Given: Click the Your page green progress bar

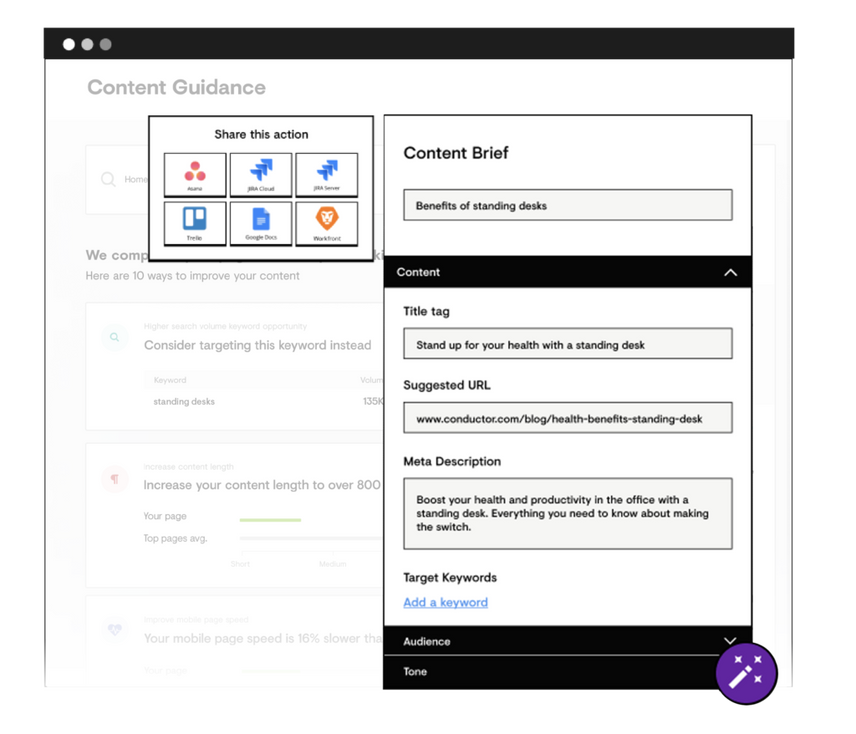Looking at the screenshot, I should tap(270, 520).
